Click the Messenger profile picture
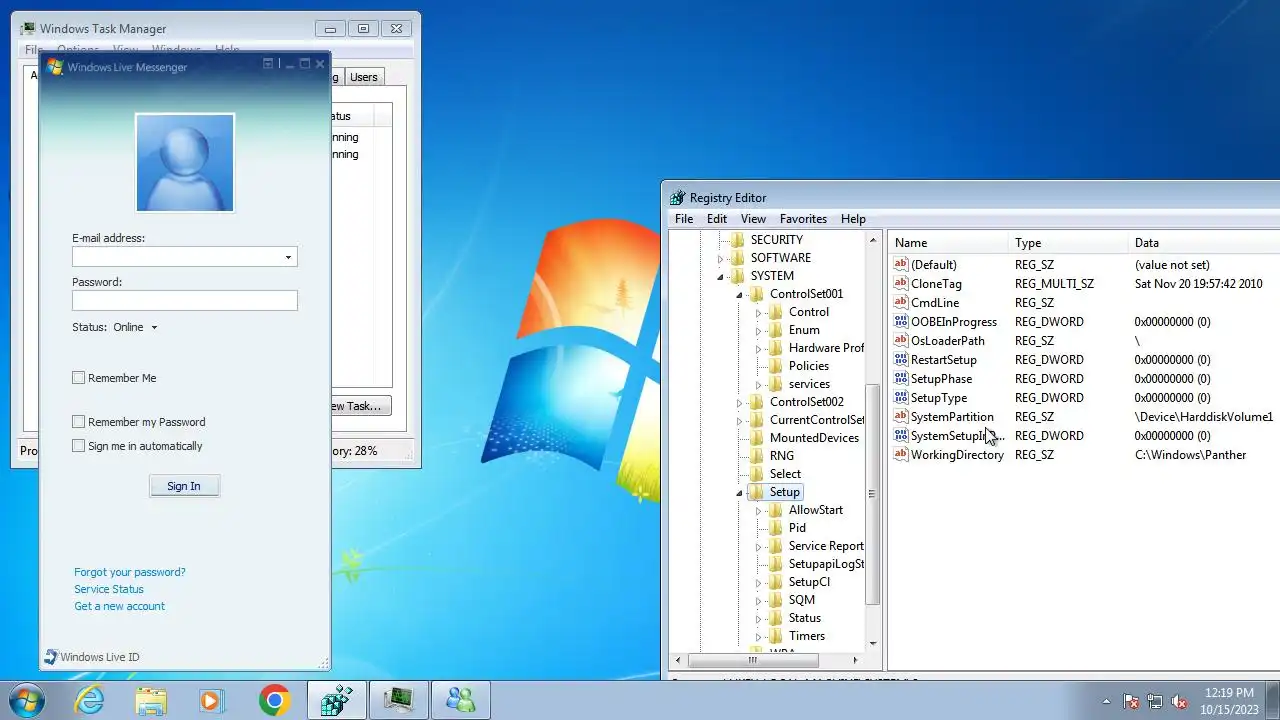Viewport: 1280px width, 720px height. (185, 162)
